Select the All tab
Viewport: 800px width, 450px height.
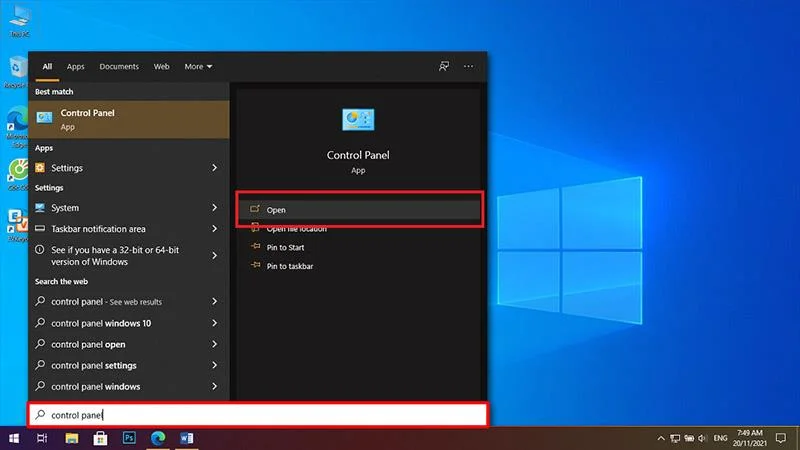tap(47, 66)
